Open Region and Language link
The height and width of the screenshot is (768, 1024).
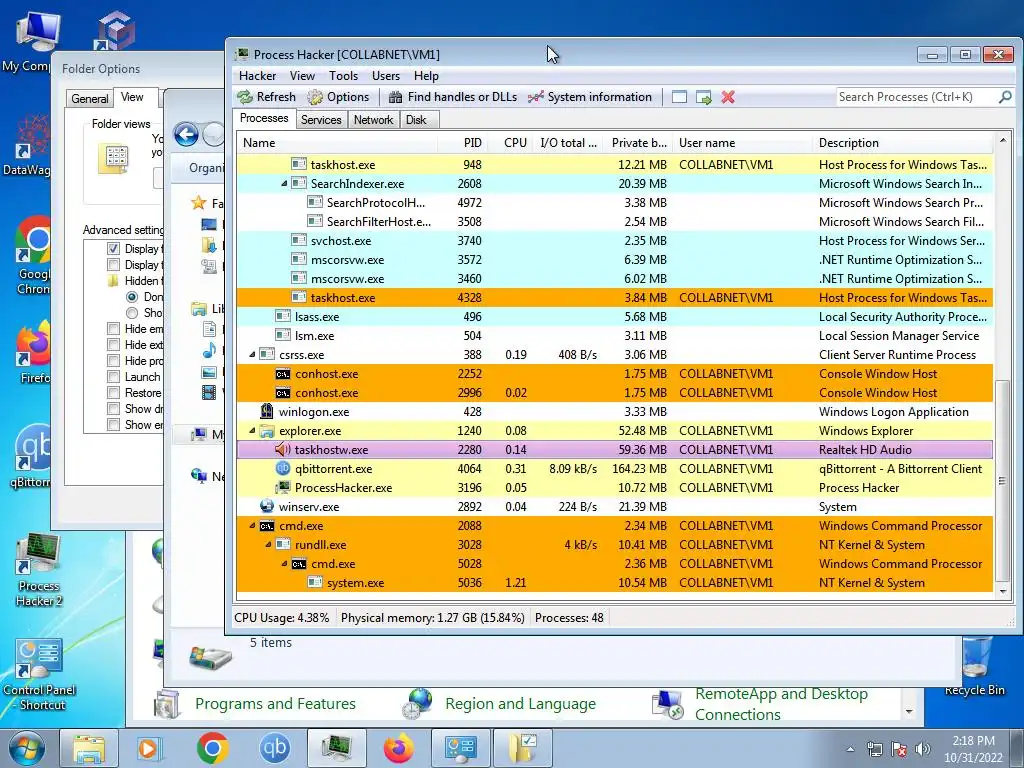(x=520, y=704)
